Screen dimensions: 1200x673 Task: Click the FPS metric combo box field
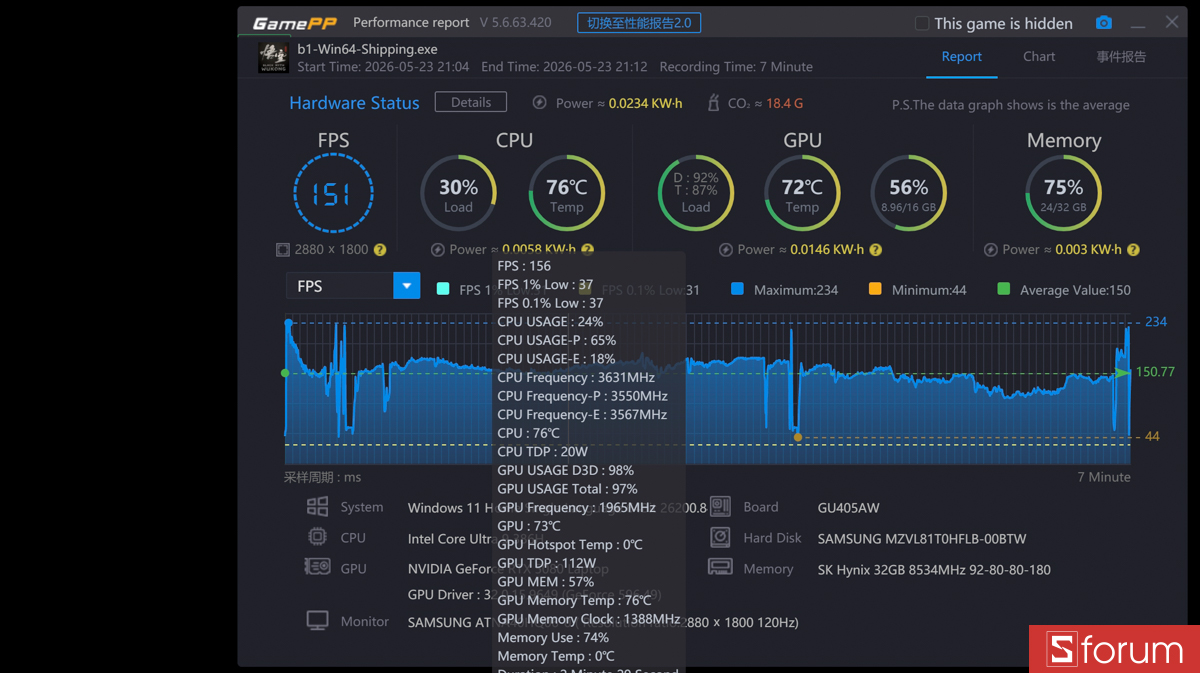352,286
